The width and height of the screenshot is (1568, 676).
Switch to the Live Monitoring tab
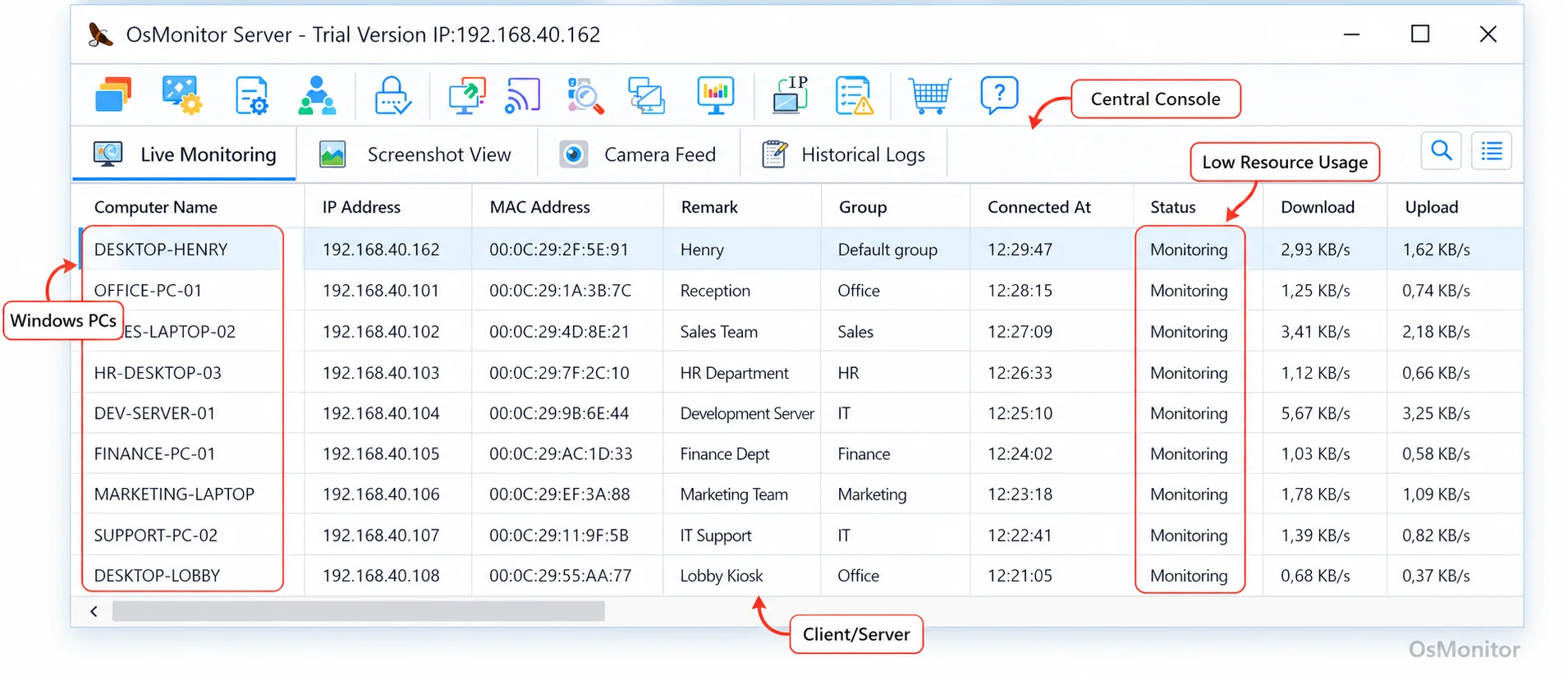[184, 154]
